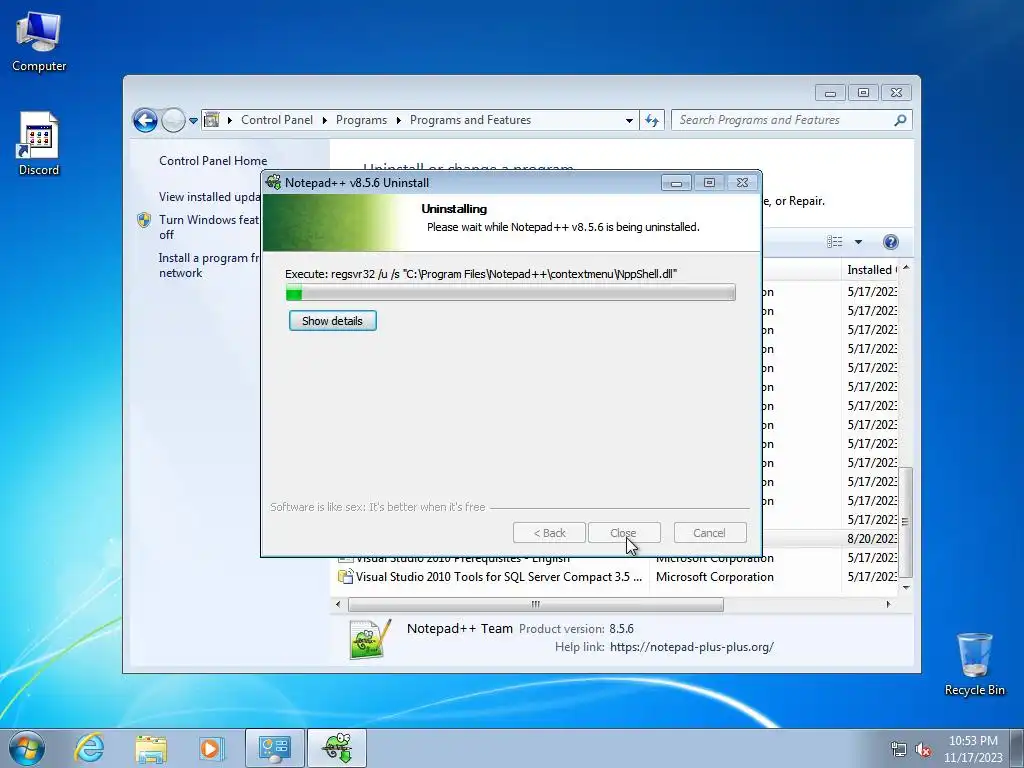The height and width of the screenshot is (768, 1024).
Task: Click the horizontal scrollbar thumb
Action: click(536, 604)
